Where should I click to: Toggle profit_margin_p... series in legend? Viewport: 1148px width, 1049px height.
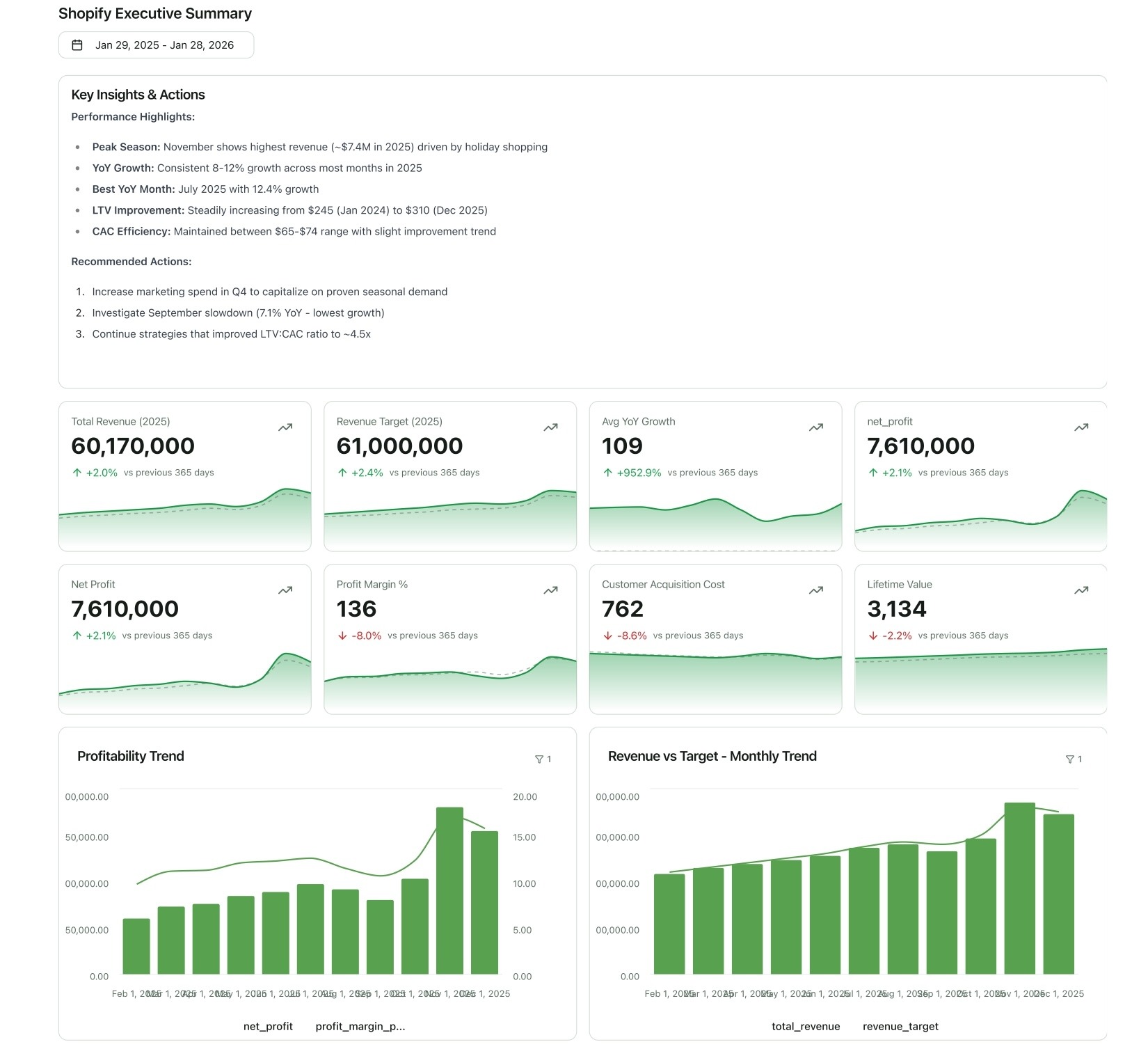click(x=360, y=1026)
